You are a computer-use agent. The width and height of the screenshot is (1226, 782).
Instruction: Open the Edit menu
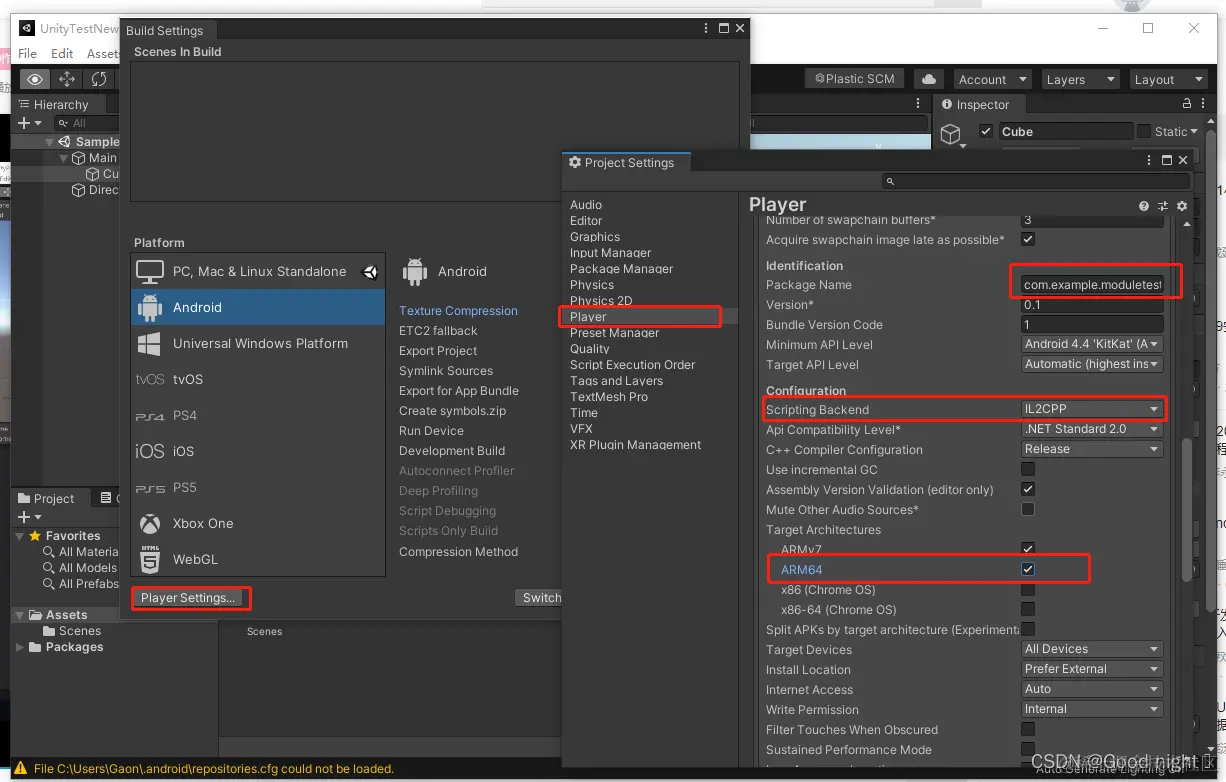coord(62,53)
